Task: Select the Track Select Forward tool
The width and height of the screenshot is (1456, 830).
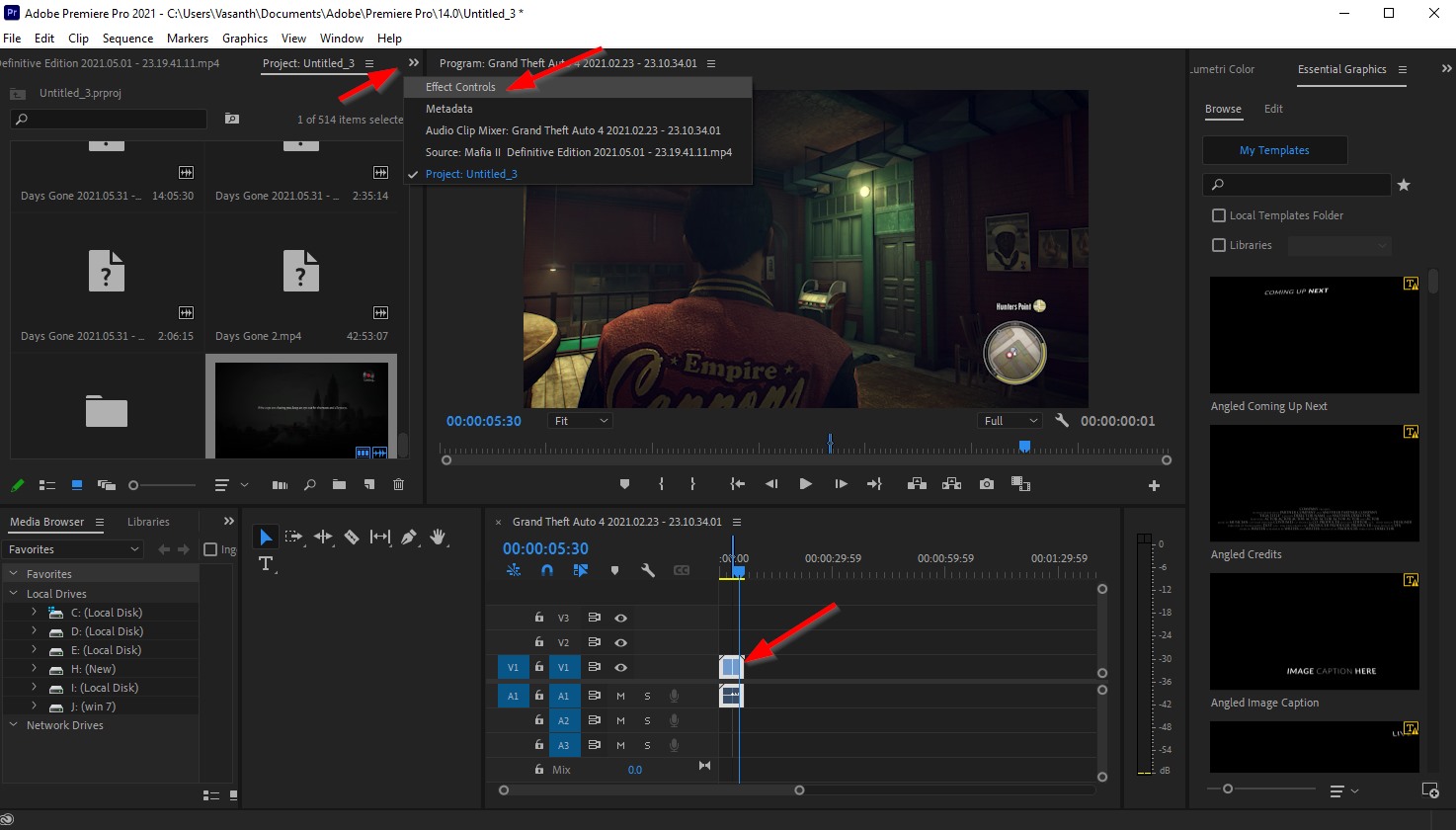Action: pos(293,537)
